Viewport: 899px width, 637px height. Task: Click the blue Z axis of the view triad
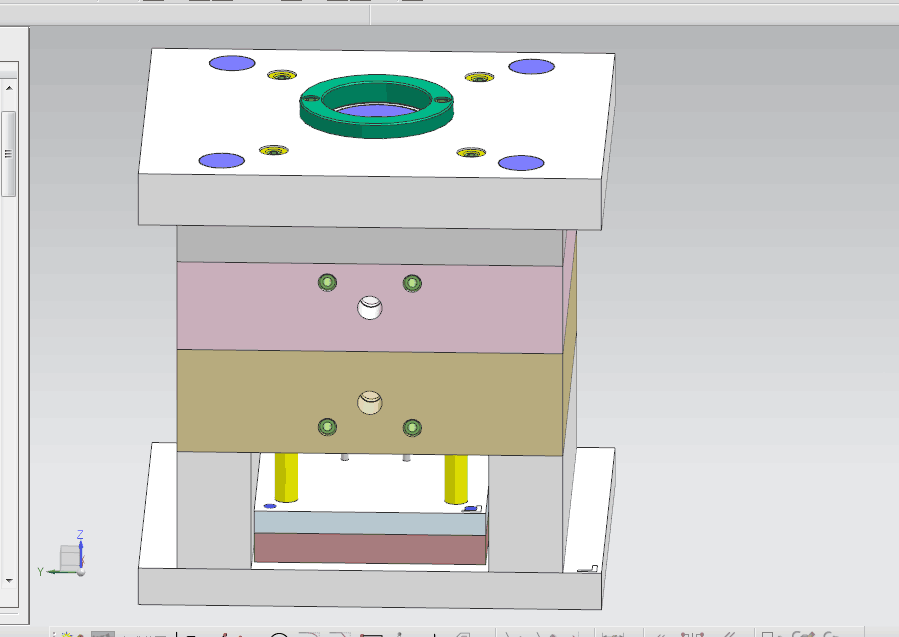(81, 549)
